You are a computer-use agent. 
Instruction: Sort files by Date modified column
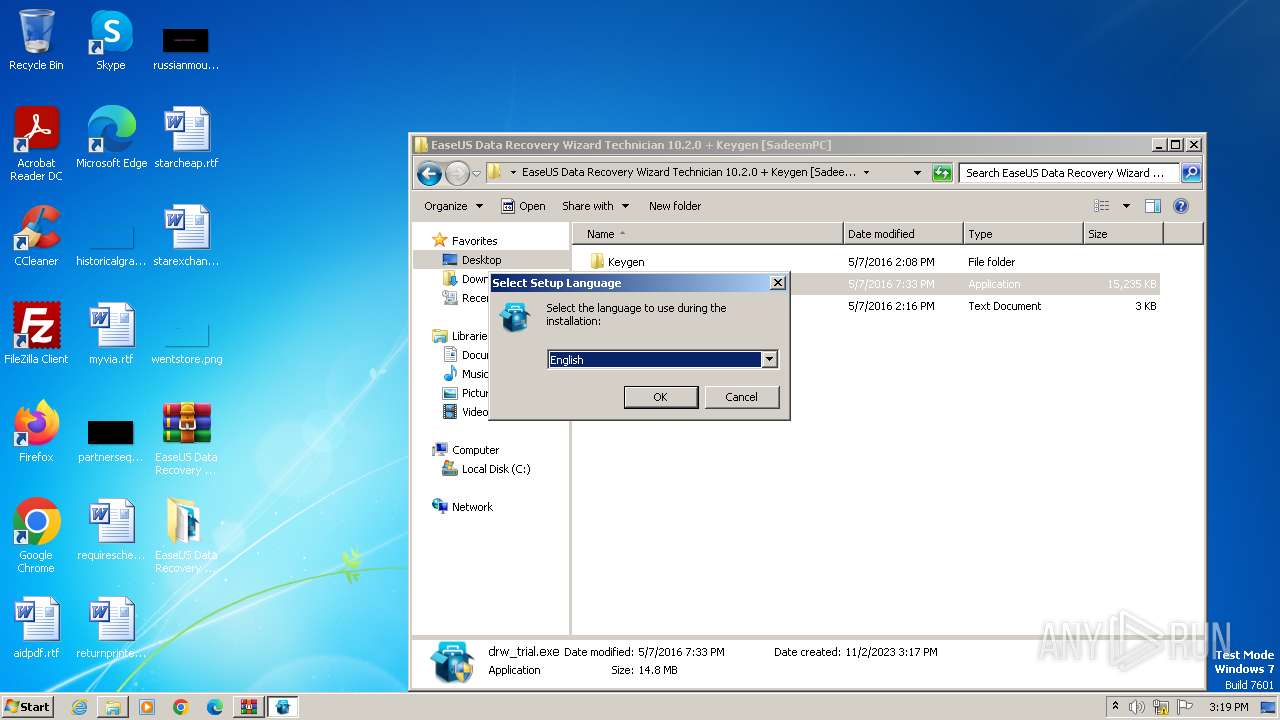(903, 234)
